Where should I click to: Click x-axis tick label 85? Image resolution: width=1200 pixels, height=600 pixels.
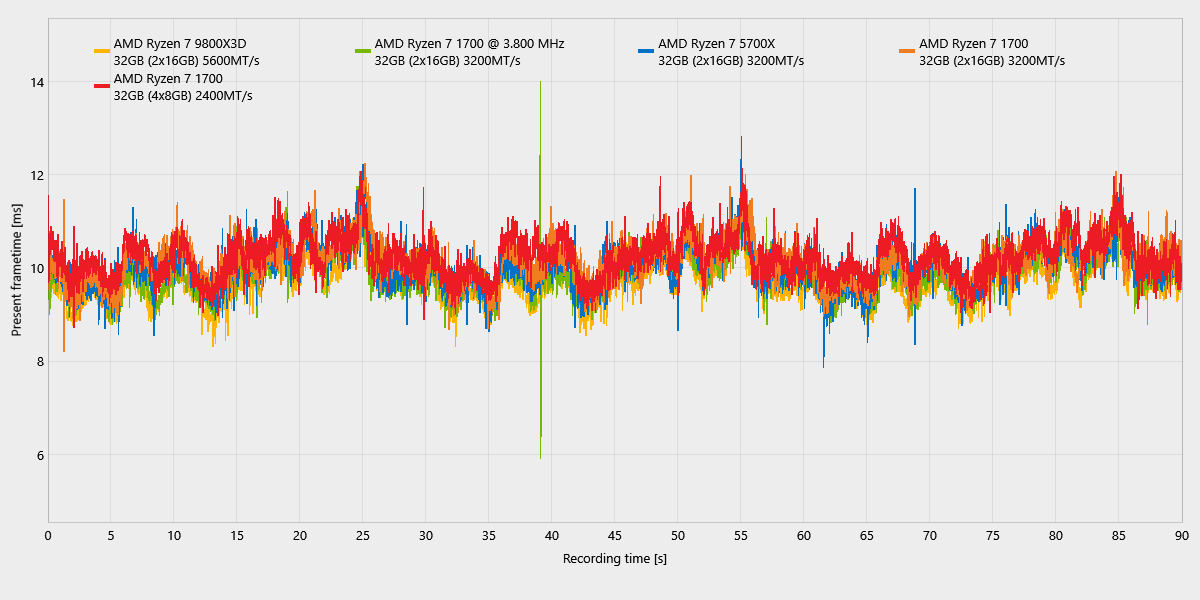pyautogui.click(x=1119, y=535)
